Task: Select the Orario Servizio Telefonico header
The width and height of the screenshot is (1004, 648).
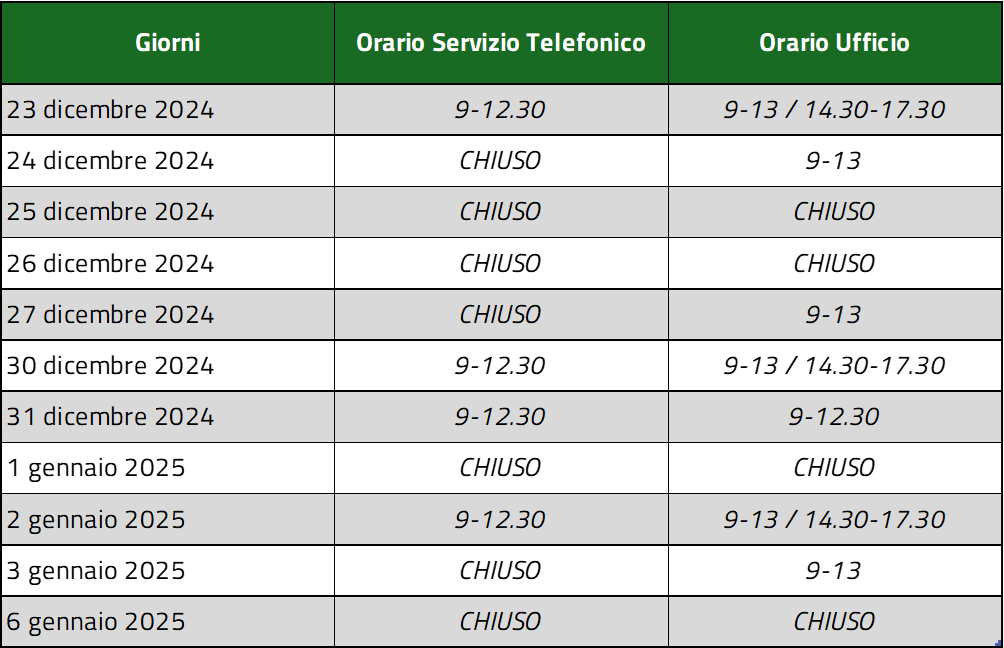Action: click(501, 43)
